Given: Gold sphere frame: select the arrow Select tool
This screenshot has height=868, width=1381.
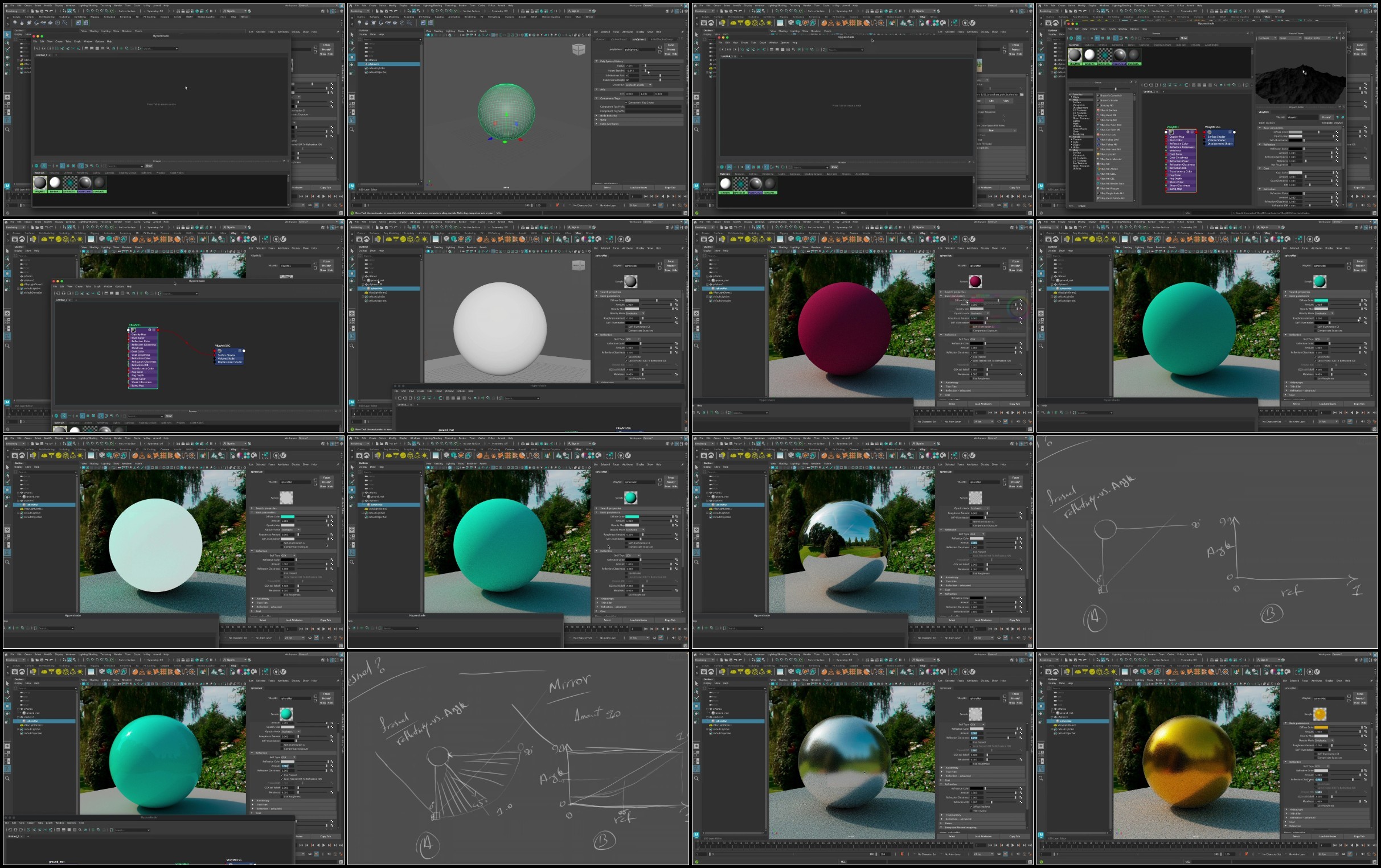Looking at the screenshot, I should (x=1042, y=684).
